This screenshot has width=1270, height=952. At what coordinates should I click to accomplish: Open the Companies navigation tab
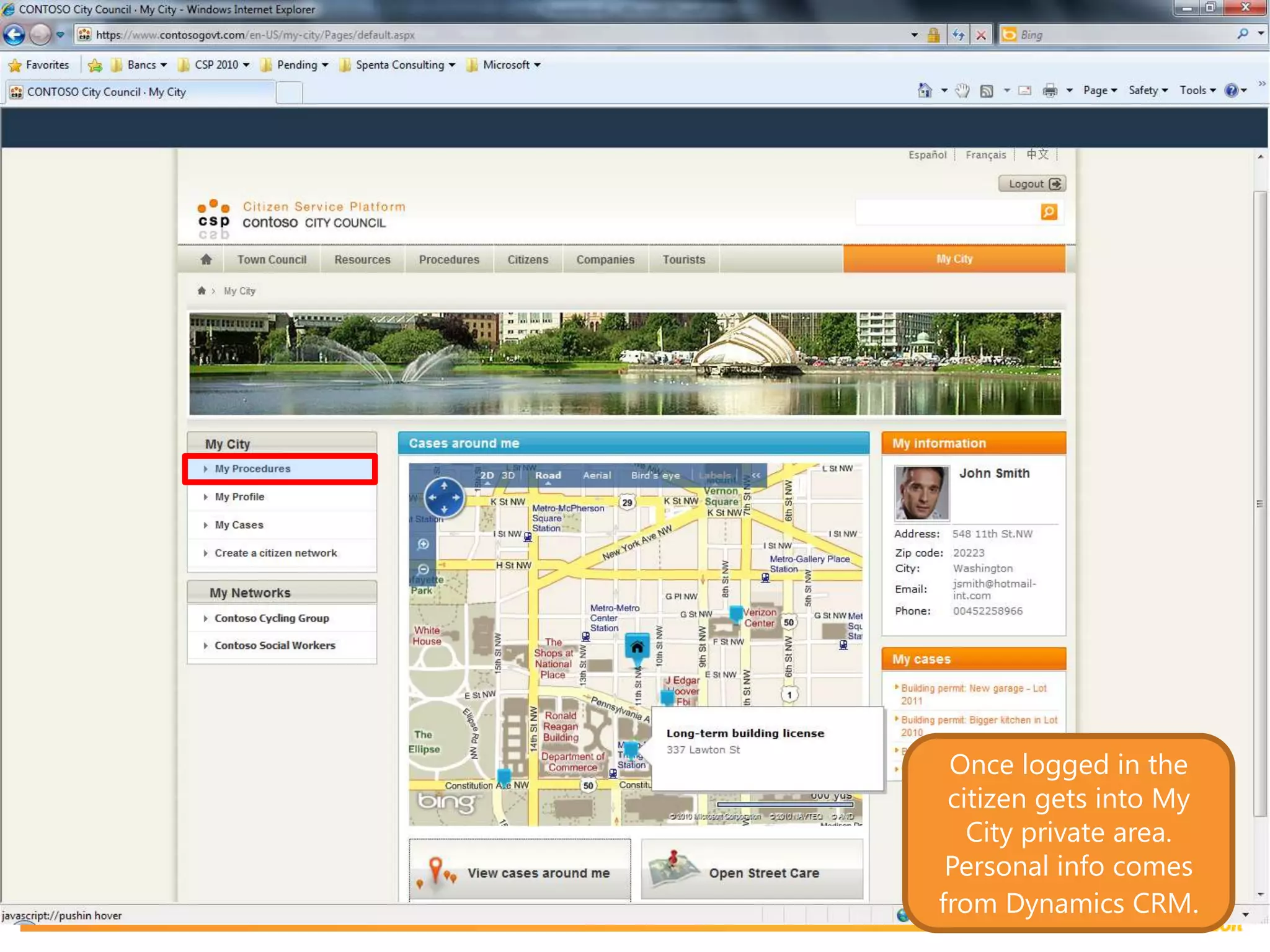point(605,260)
